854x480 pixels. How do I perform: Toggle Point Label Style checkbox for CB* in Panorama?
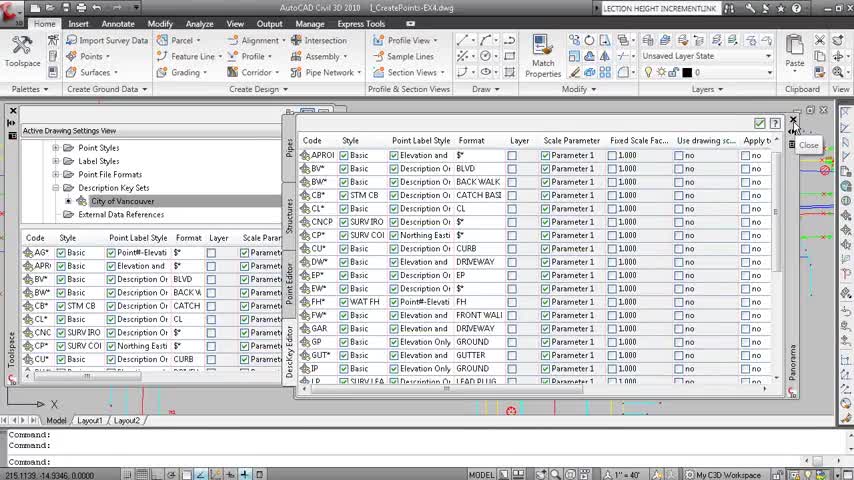(x=394, y=196)
